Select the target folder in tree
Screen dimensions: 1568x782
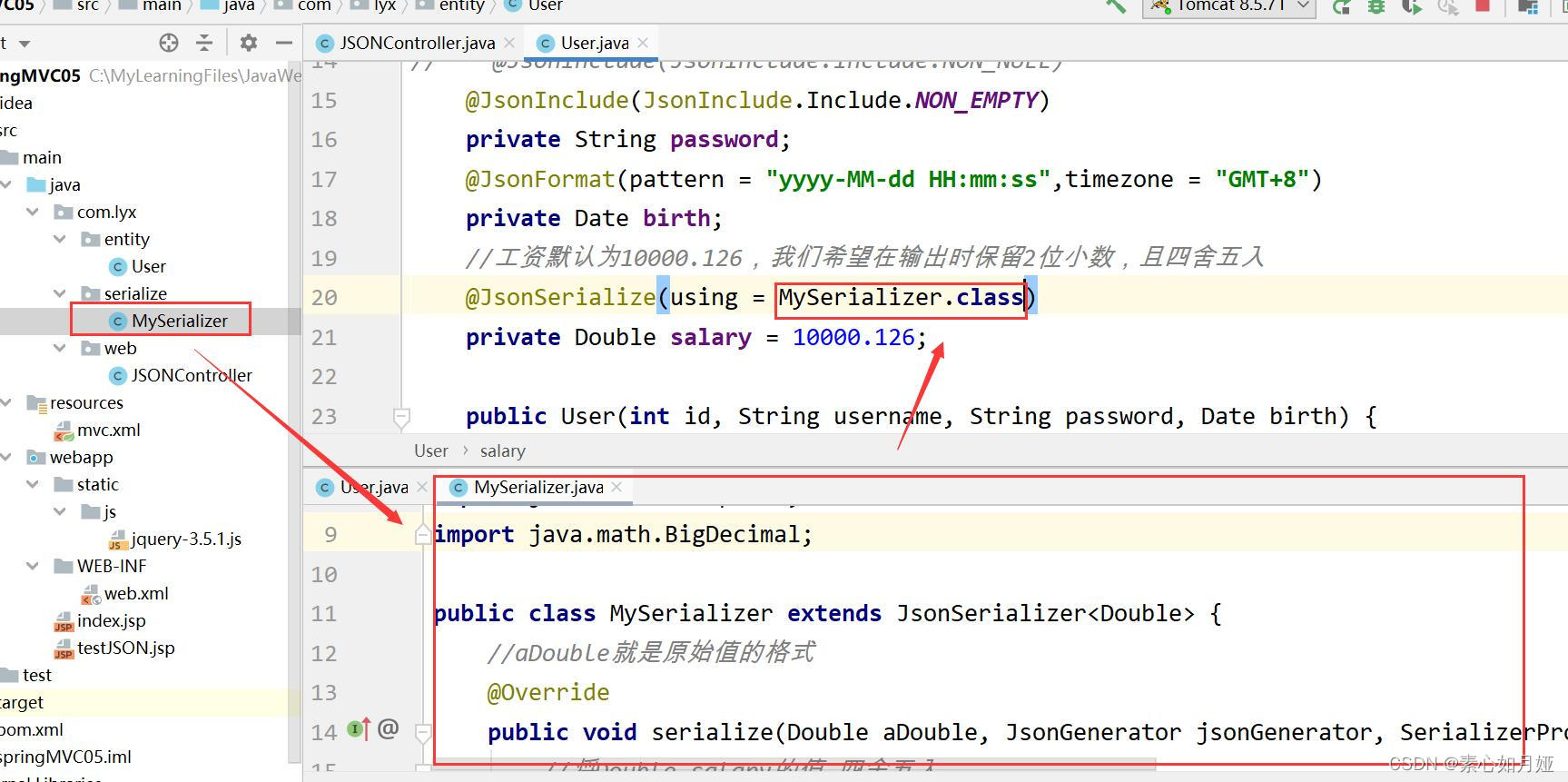click(22, 702)
